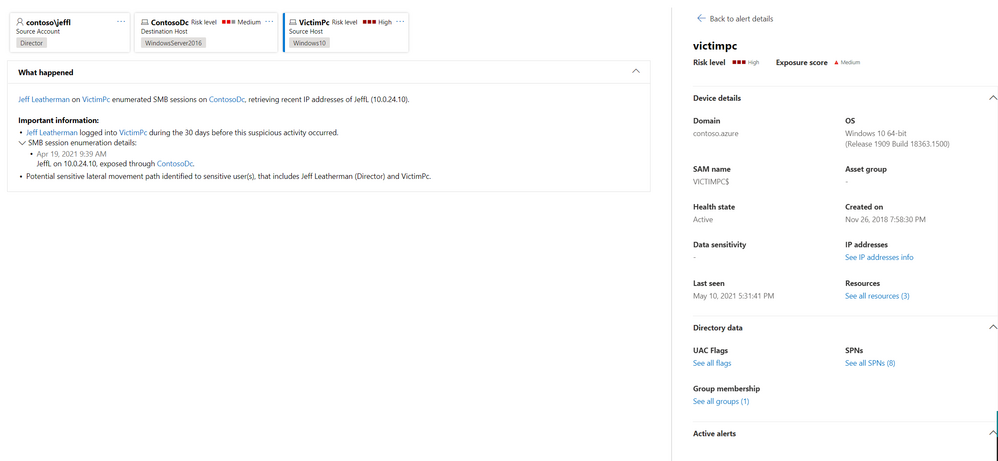The height and width of the screenshot is (461, 998).
Task: Open See IP addresses info link
Action: point(878,257)
